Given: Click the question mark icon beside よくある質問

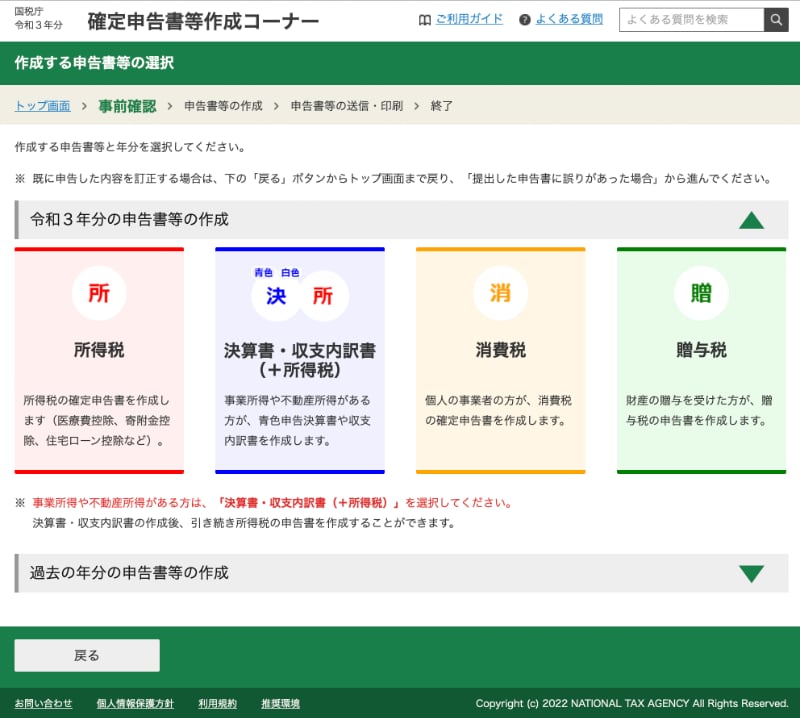Looking at the screenshot, I should tap(525, 20).
